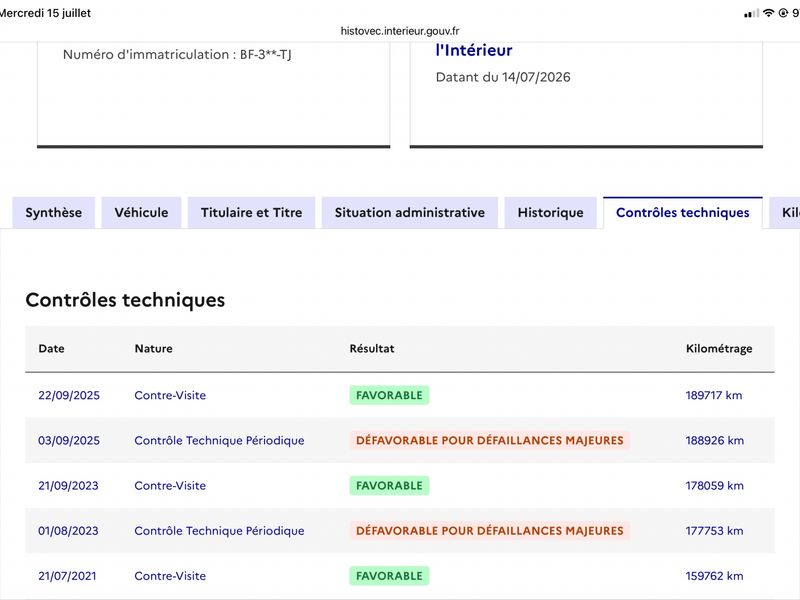800x600 pixels.
Task: Click the Contrôles techniques section heading
Action: pyautogui.click(x=125, y=300)
